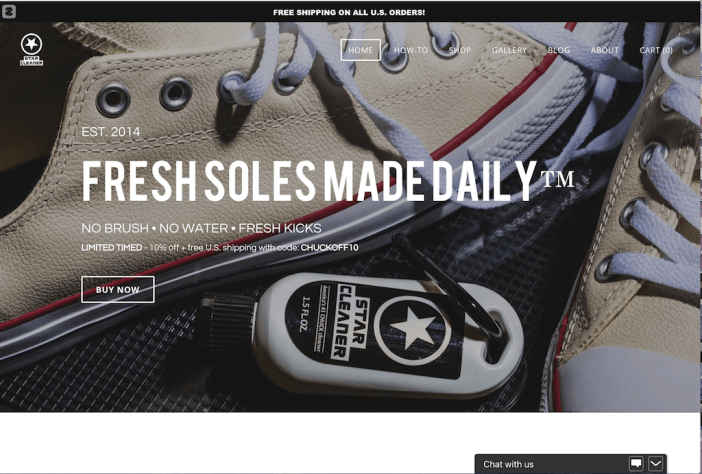The width and height of the screenshot is (702, 474).
Task: Navigate to SHOP
Action: [x=460, y=50]
